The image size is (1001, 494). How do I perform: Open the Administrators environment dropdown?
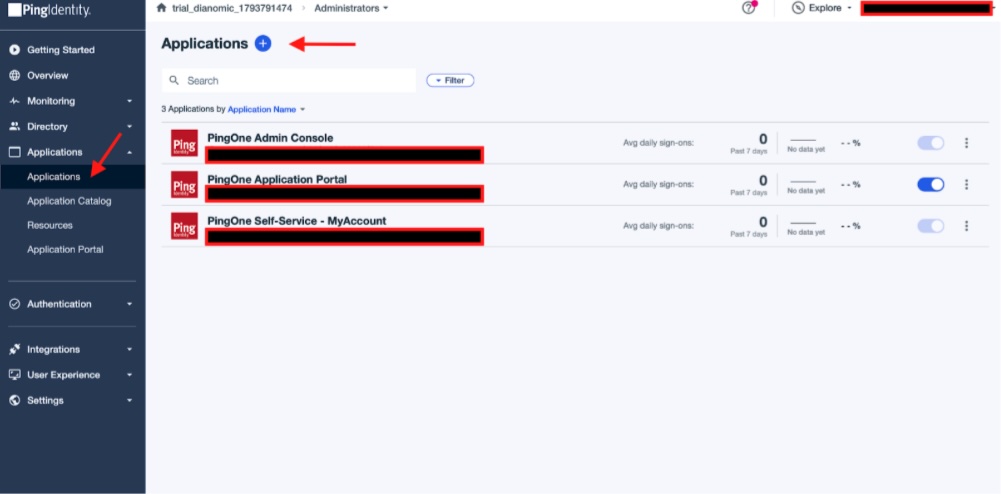[351, 8]
